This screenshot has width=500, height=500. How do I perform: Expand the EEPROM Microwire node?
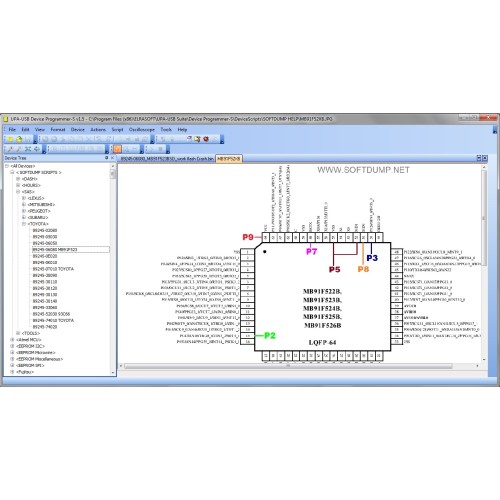pyautogui.click(x=12, y=352)
